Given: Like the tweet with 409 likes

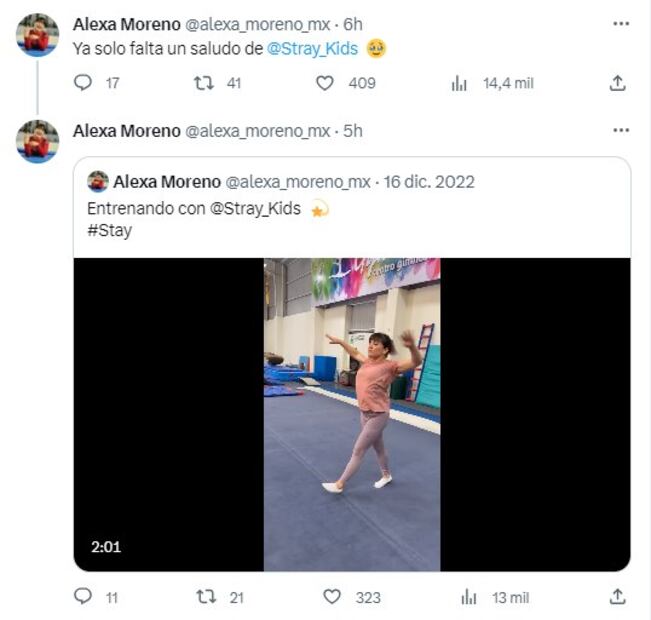Looking at the screenshot, I should pyautogui.click(x=325, y=84).
